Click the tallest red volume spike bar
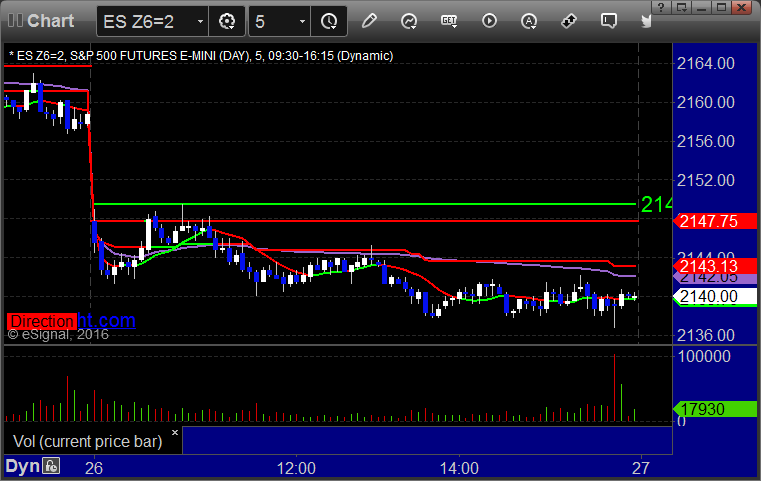761x481 pixels. pos(614,387)
